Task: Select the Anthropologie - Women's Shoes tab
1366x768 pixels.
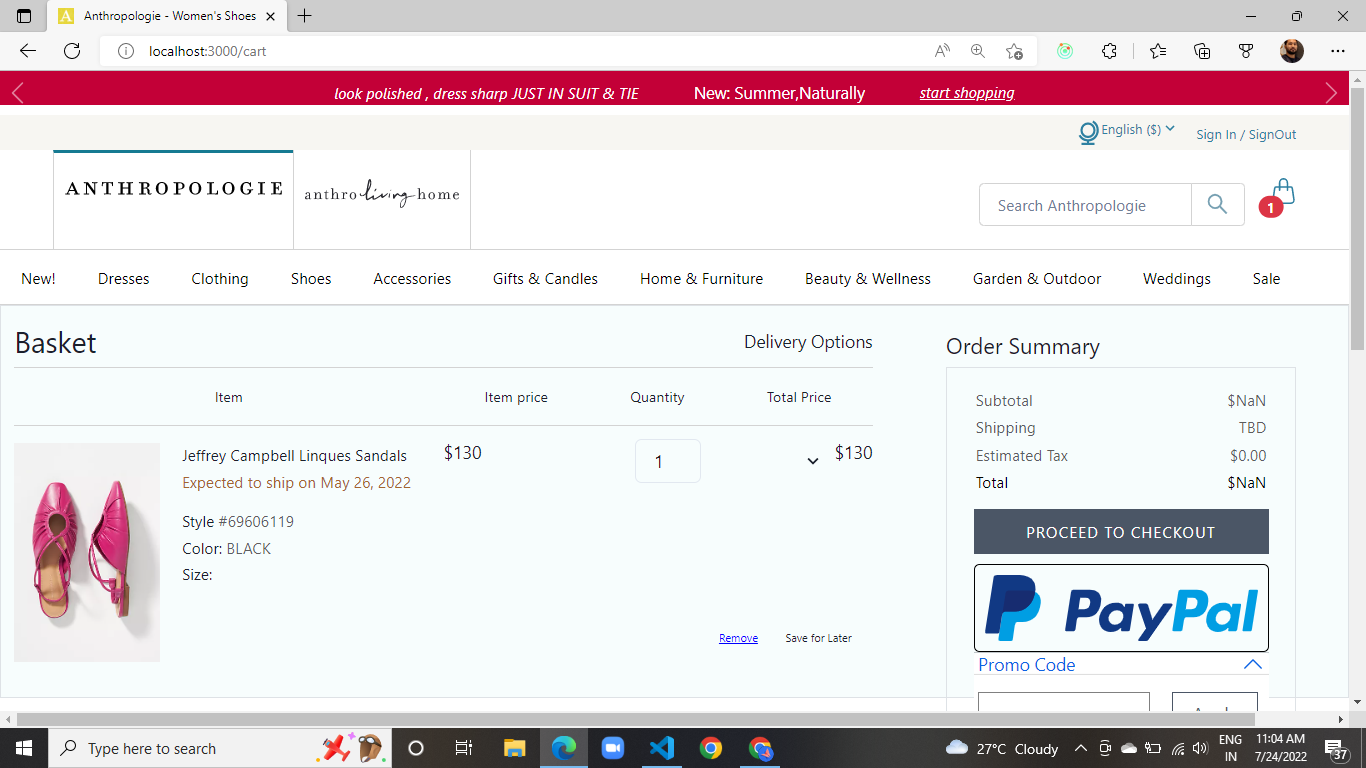Action: point(165,16)
